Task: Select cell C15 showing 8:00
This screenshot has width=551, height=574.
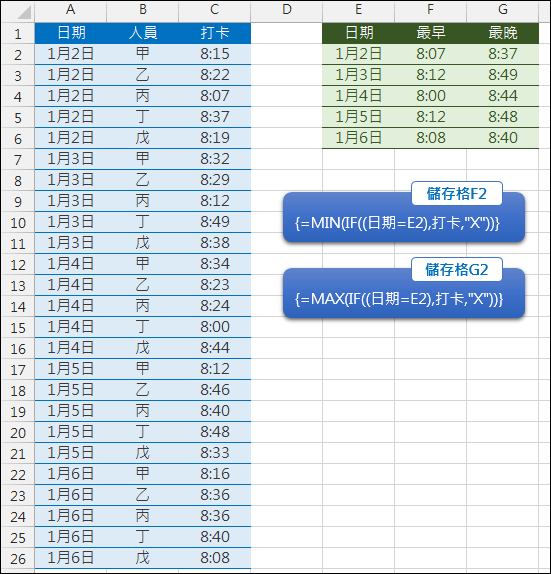Action: point(215,327)
